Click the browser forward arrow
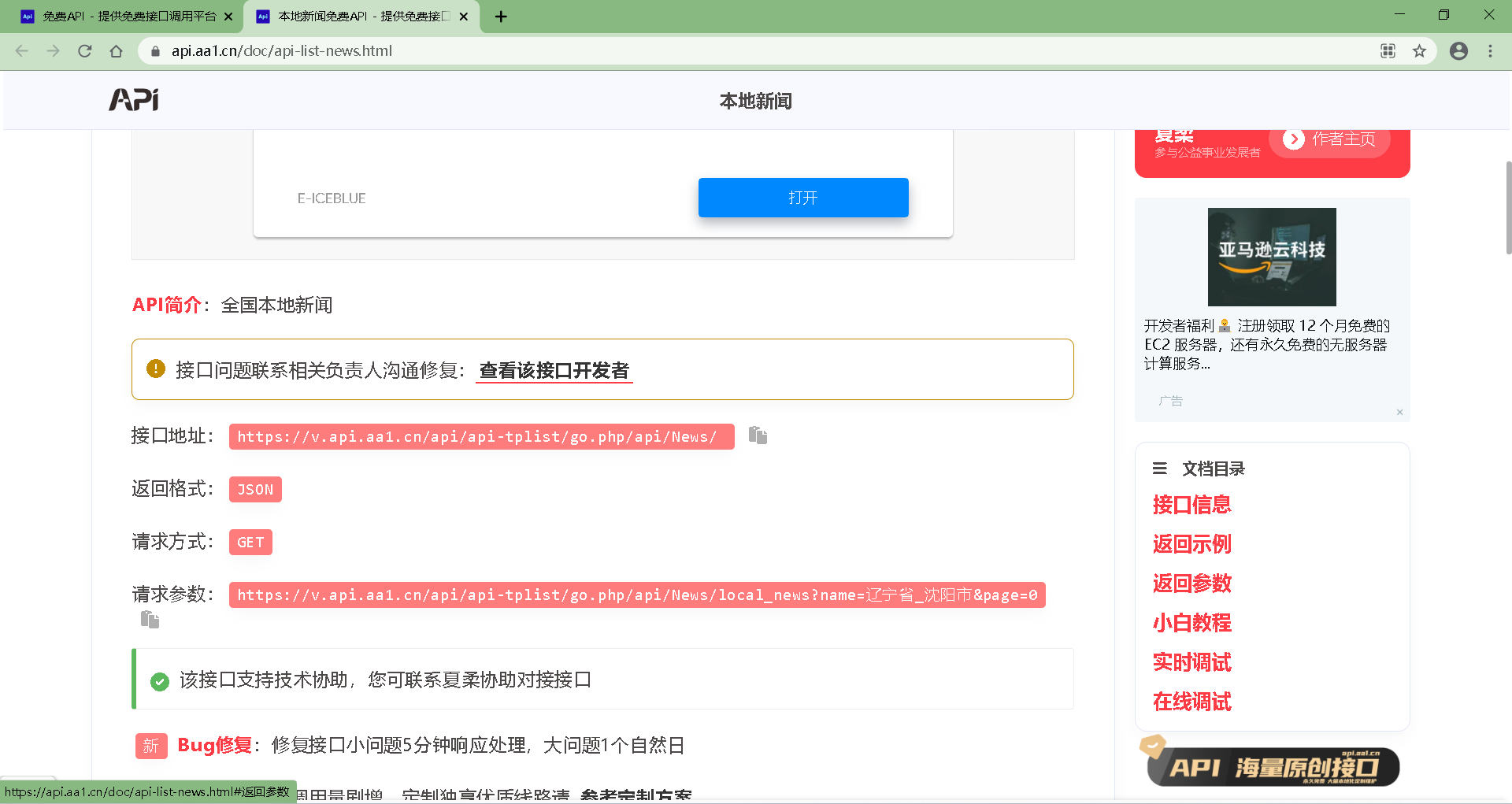The width and height of the screenshot is (1512, 804). tap(53, 51)
